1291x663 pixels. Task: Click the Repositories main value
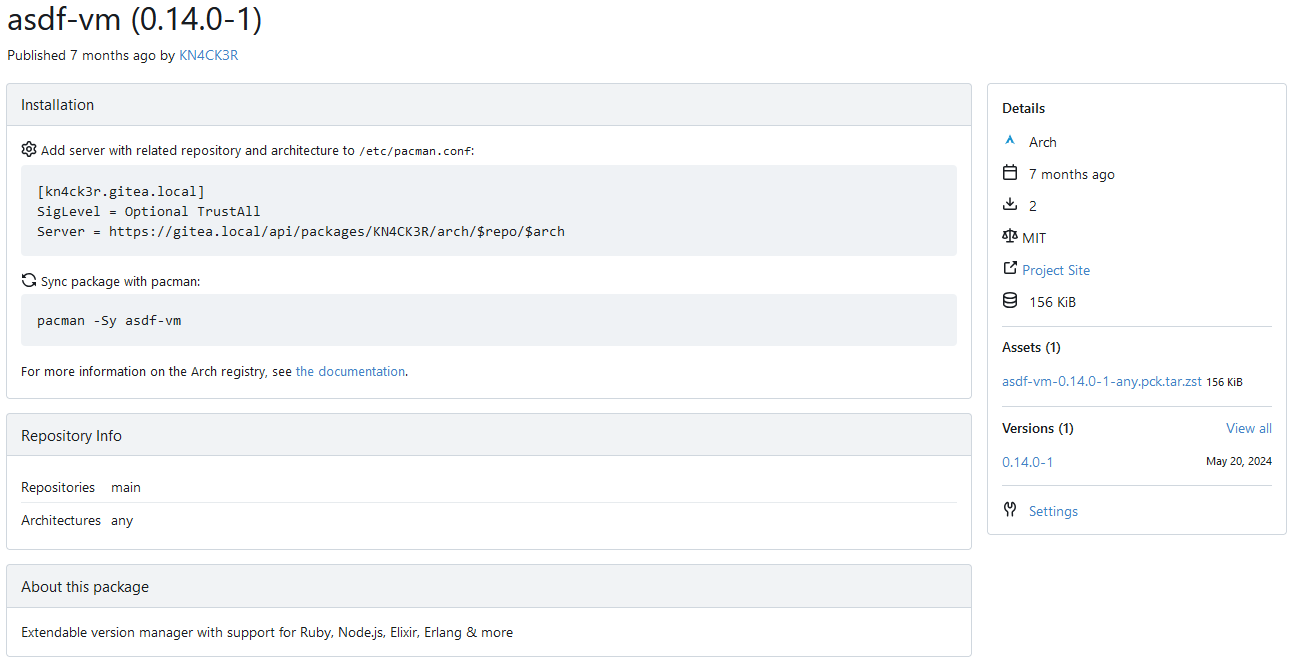pyautogui.click(x=126, y=487)
